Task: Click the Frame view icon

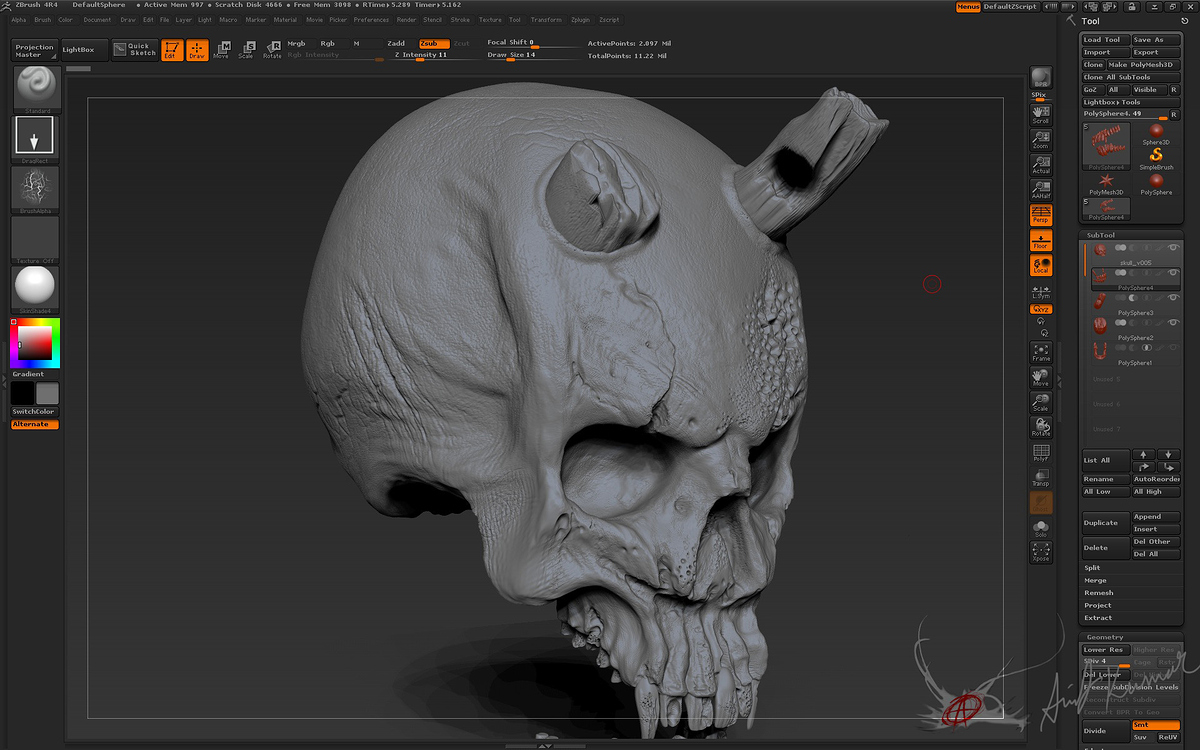Action: click(1040, 352)
